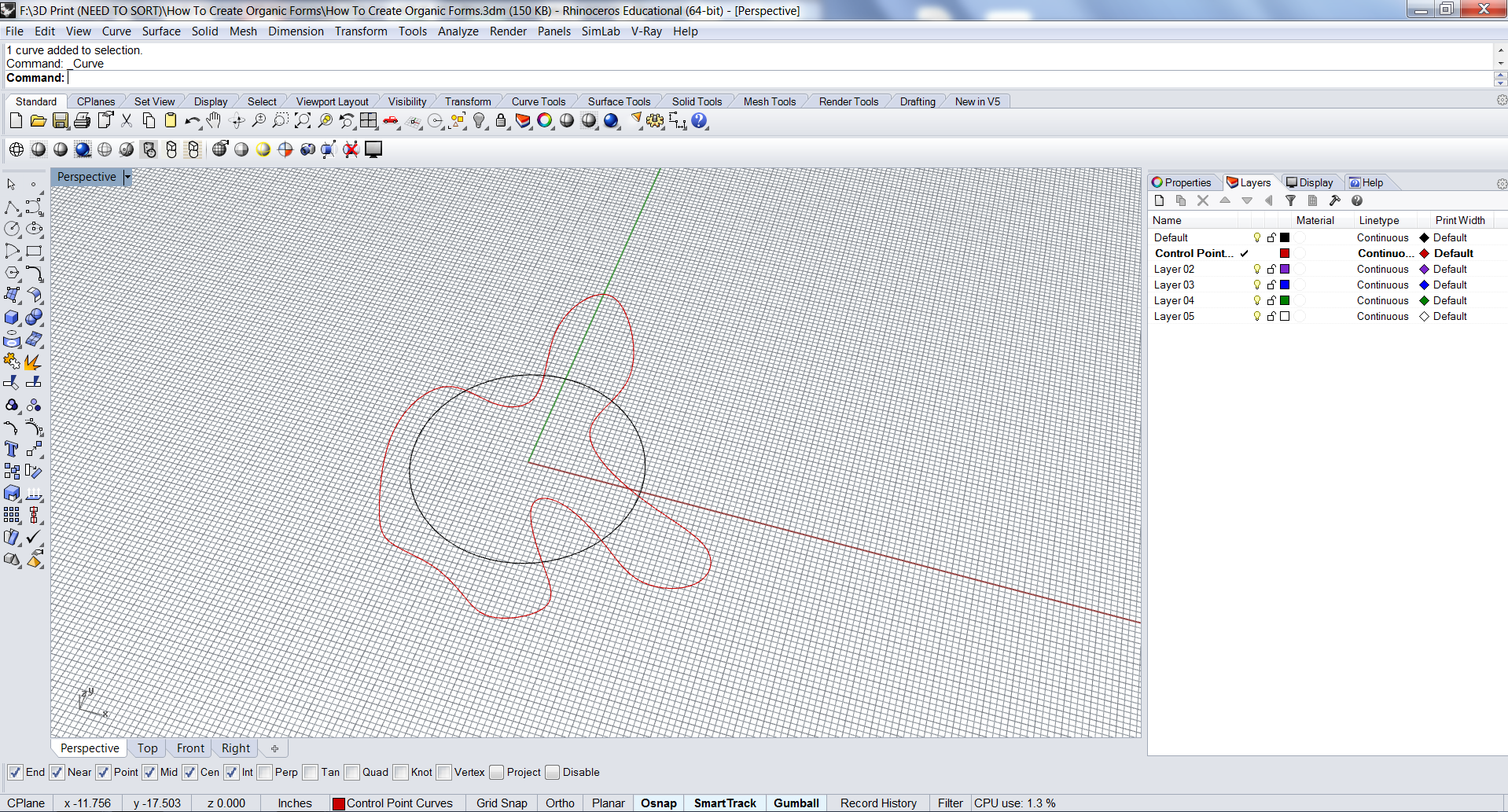Image resolution: width=1508 pixels, height=812 pixels.
Task: Click the puzzle-piece Join tool
Action: coord(12,362)
